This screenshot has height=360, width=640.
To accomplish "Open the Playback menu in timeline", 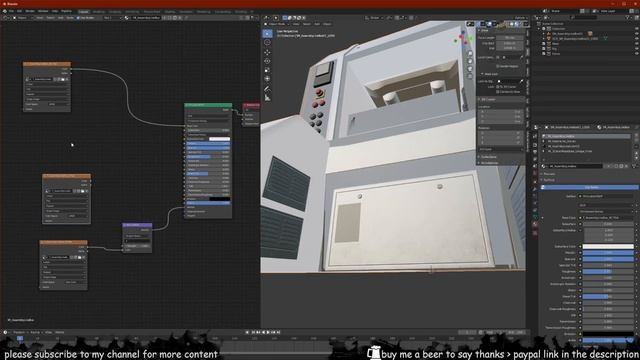I will click(x=19, y=332).
